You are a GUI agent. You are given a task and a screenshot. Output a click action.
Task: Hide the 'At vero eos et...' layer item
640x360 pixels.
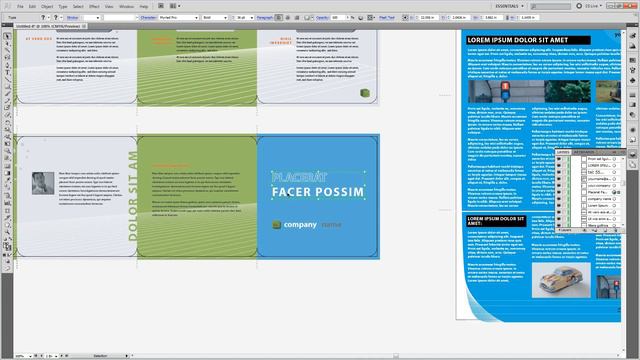(x=559, y=212)
